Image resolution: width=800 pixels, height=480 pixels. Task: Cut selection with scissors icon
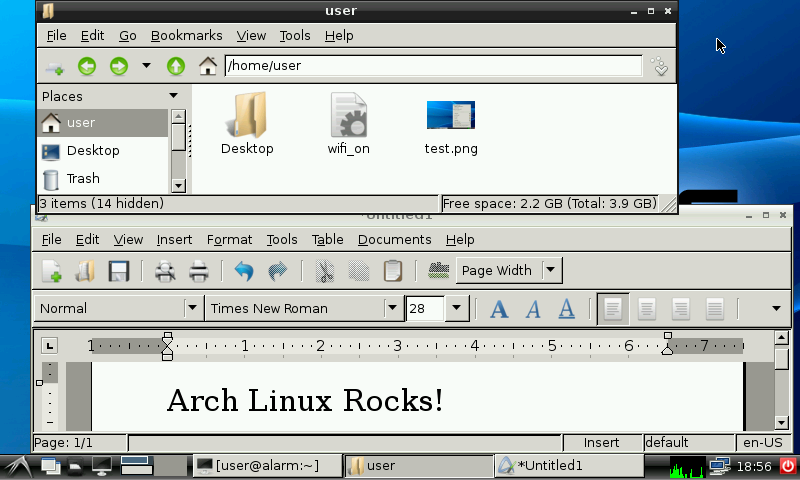pos(324,271)
